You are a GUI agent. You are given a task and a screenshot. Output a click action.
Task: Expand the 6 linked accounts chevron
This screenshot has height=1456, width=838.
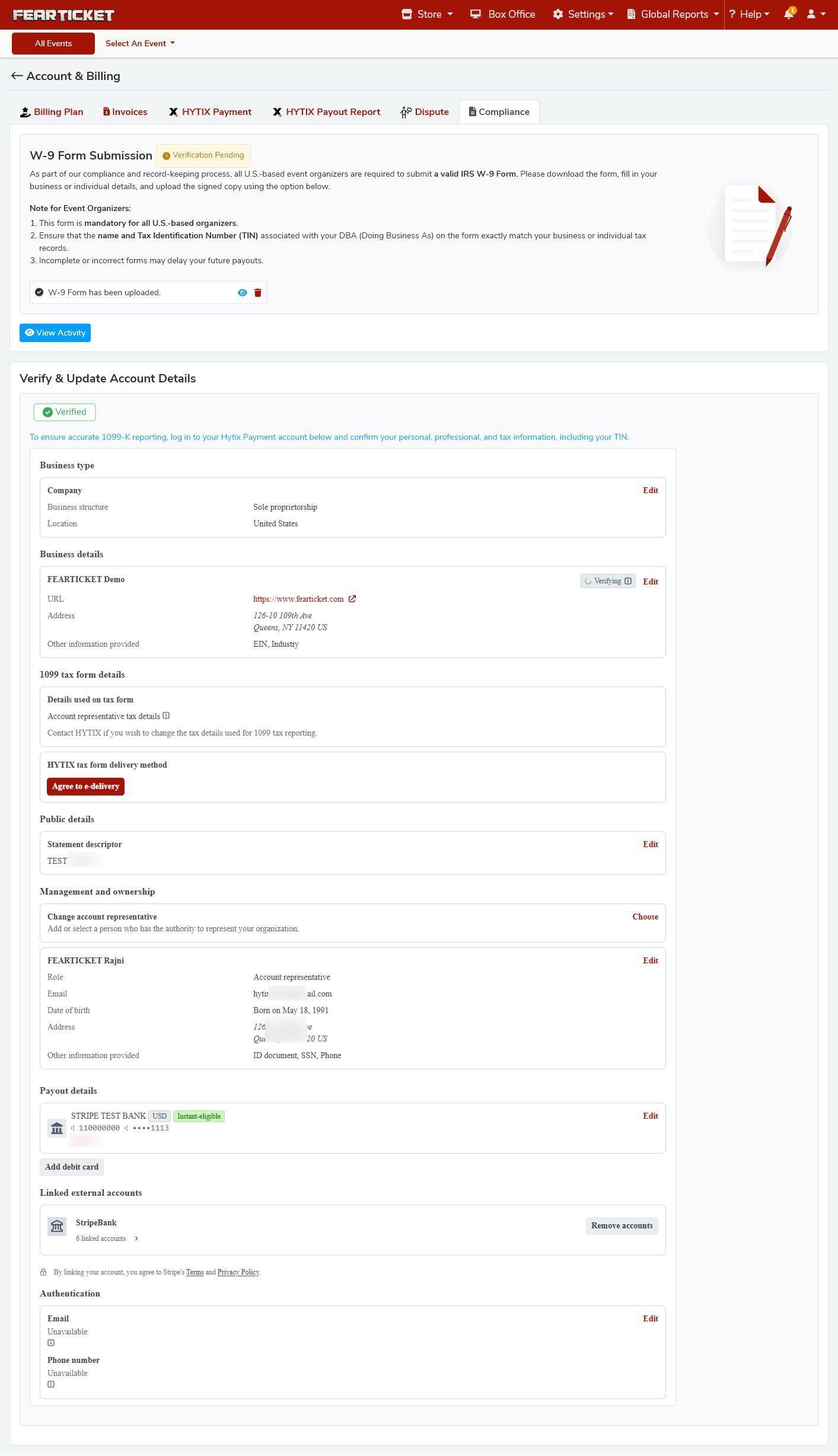click(x=136, y=1238)
